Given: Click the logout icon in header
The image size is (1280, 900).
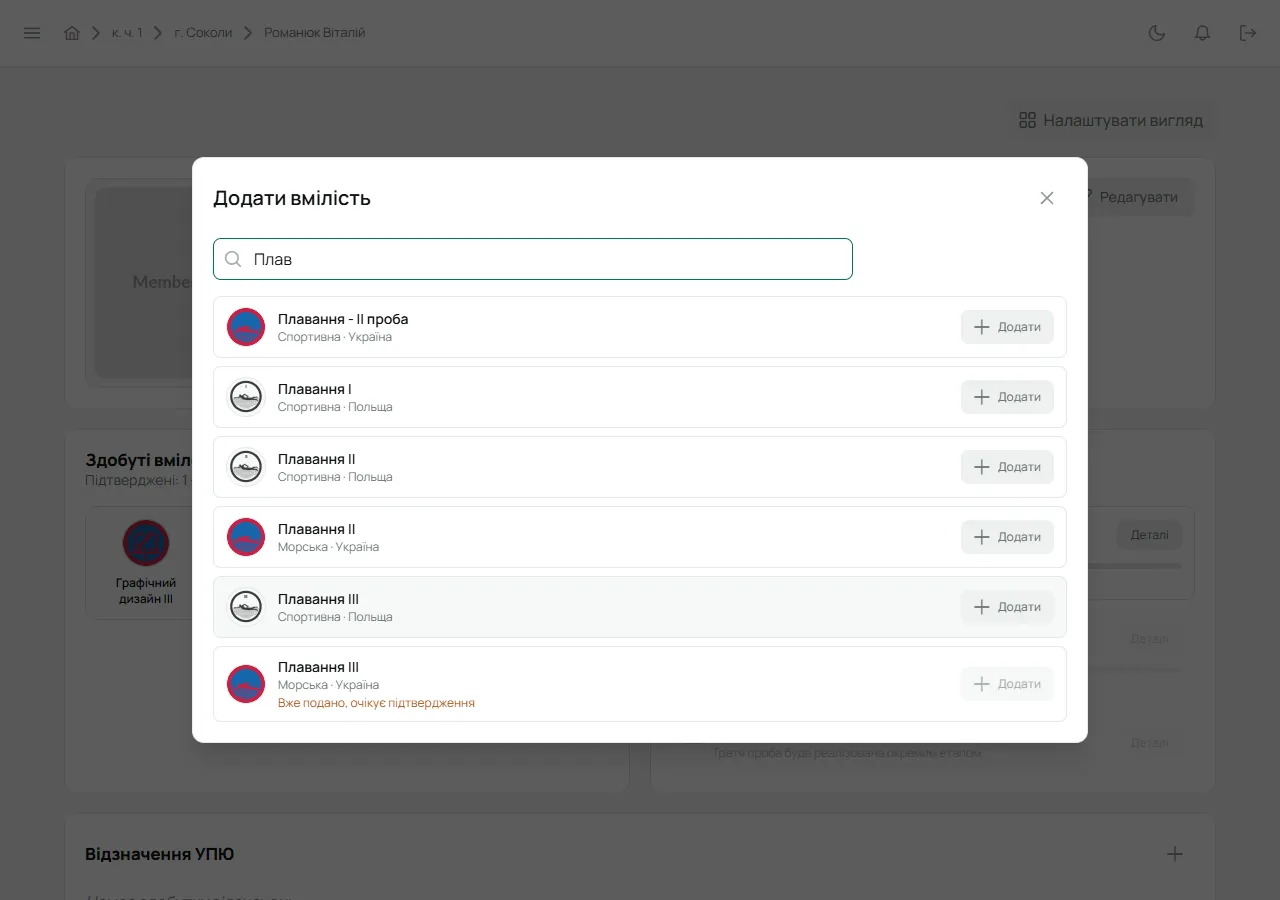Looking at the screenshot, I should click(1248, 33).
